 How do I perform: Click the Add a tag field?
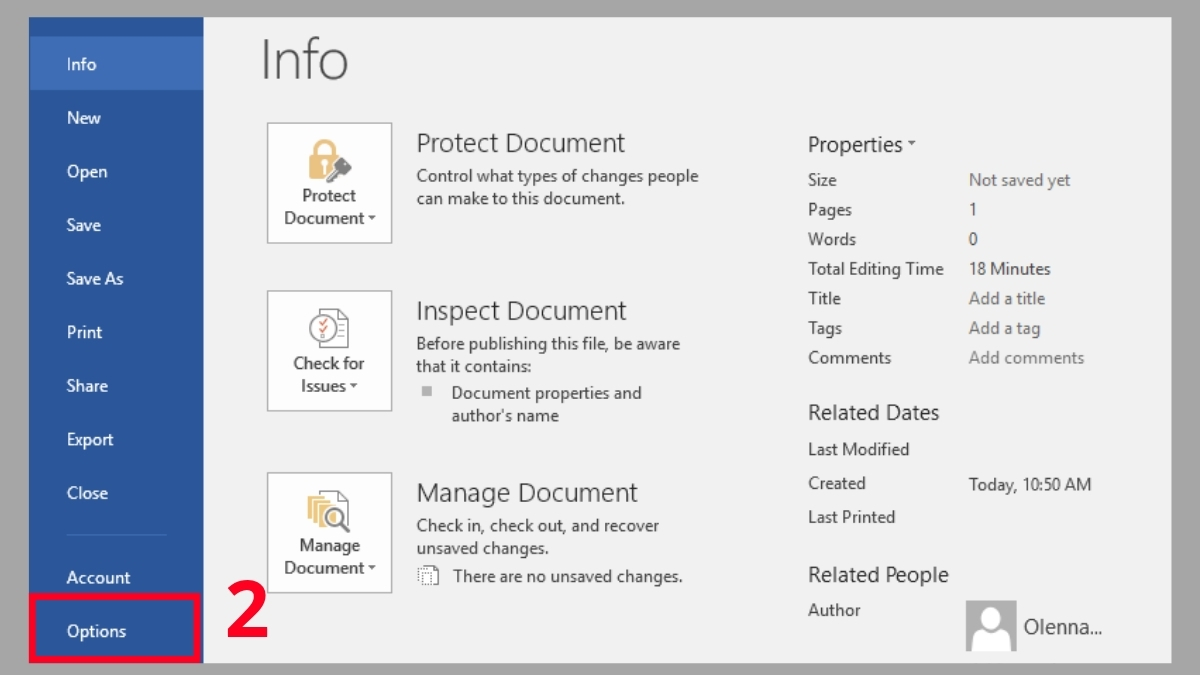1004,328
